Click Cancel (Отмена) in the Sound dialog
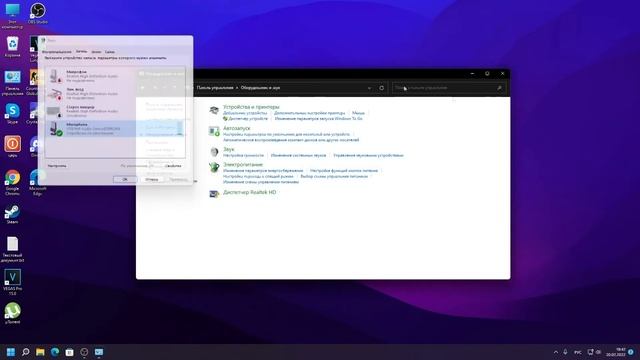 click(x=151, y=179)
